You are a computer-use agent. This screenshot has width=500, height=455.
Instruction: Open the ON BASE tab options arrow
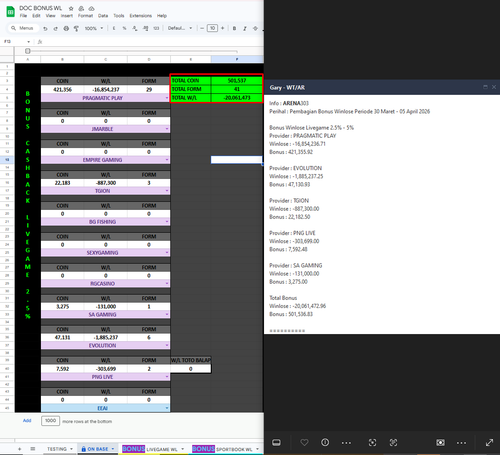[x=113, y=449]
